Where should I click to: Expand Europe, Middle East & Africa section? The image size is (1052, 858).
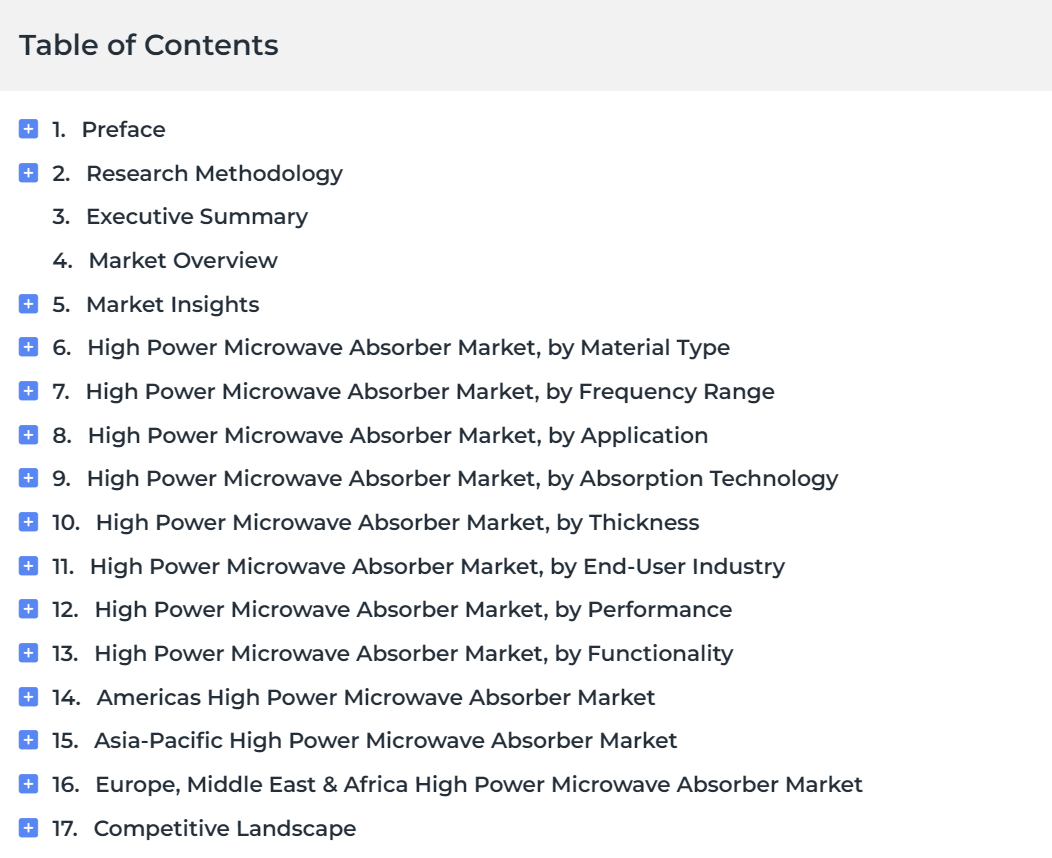(28, 783)
